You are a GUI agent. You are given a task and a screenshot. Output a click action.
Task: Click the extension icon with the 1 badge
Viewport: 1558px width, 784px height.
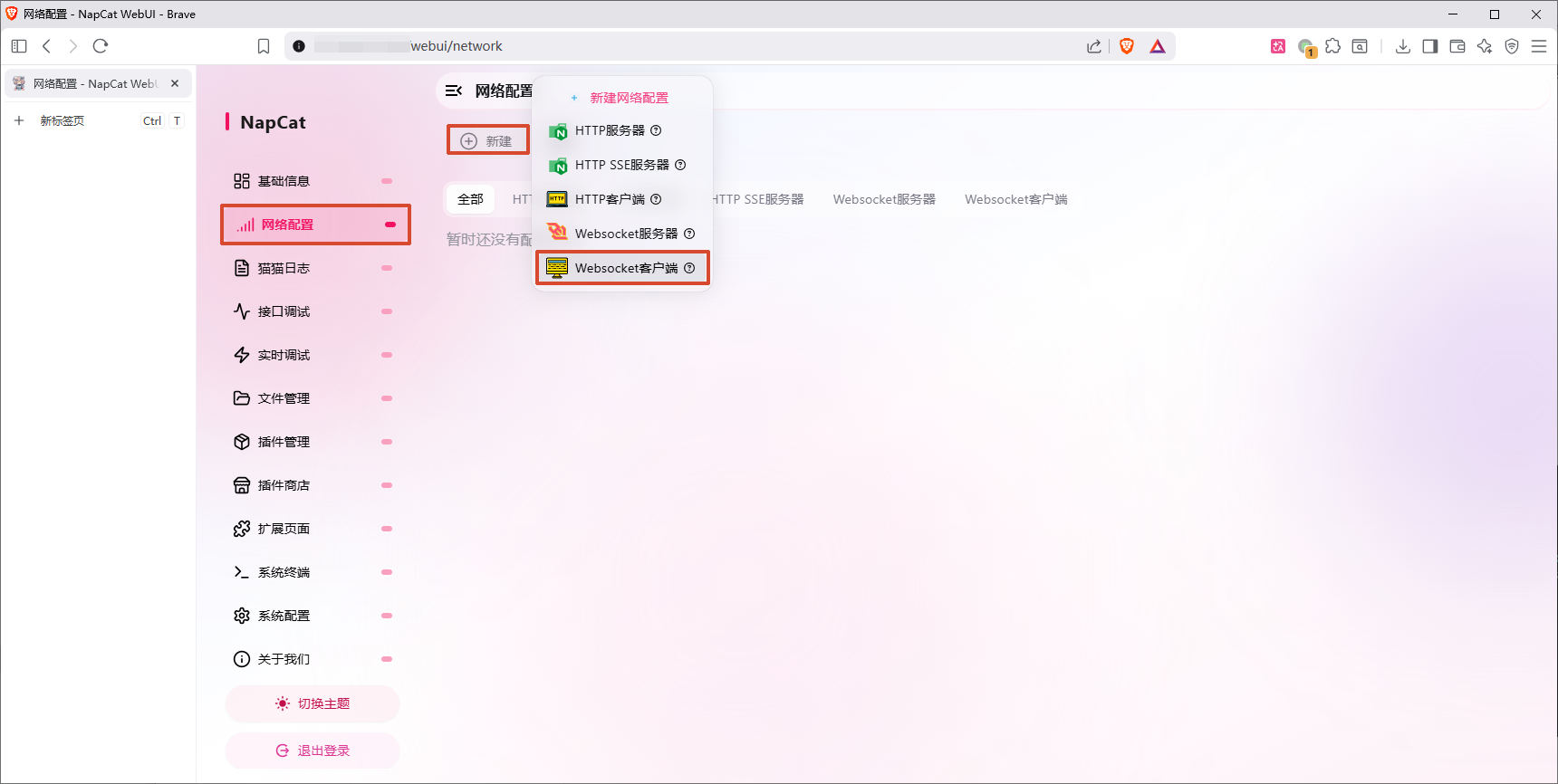(1306, 47)
